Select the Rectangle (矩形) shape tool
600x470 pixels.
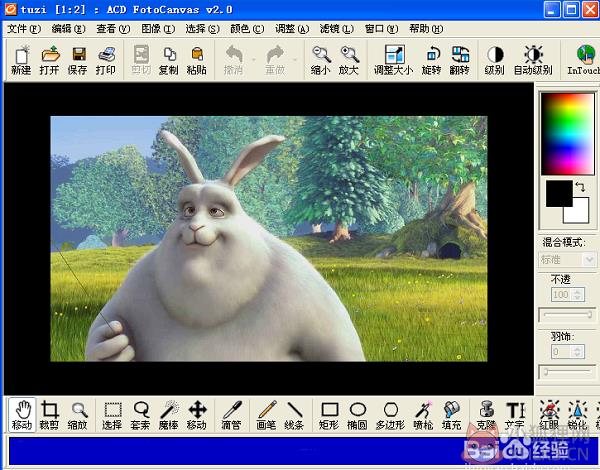click(329, 416)
